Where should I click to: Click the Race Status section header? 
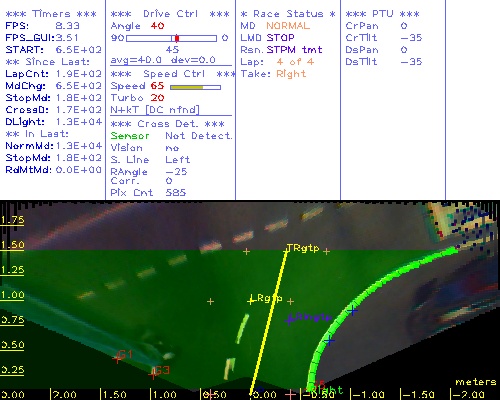[288, 14]
